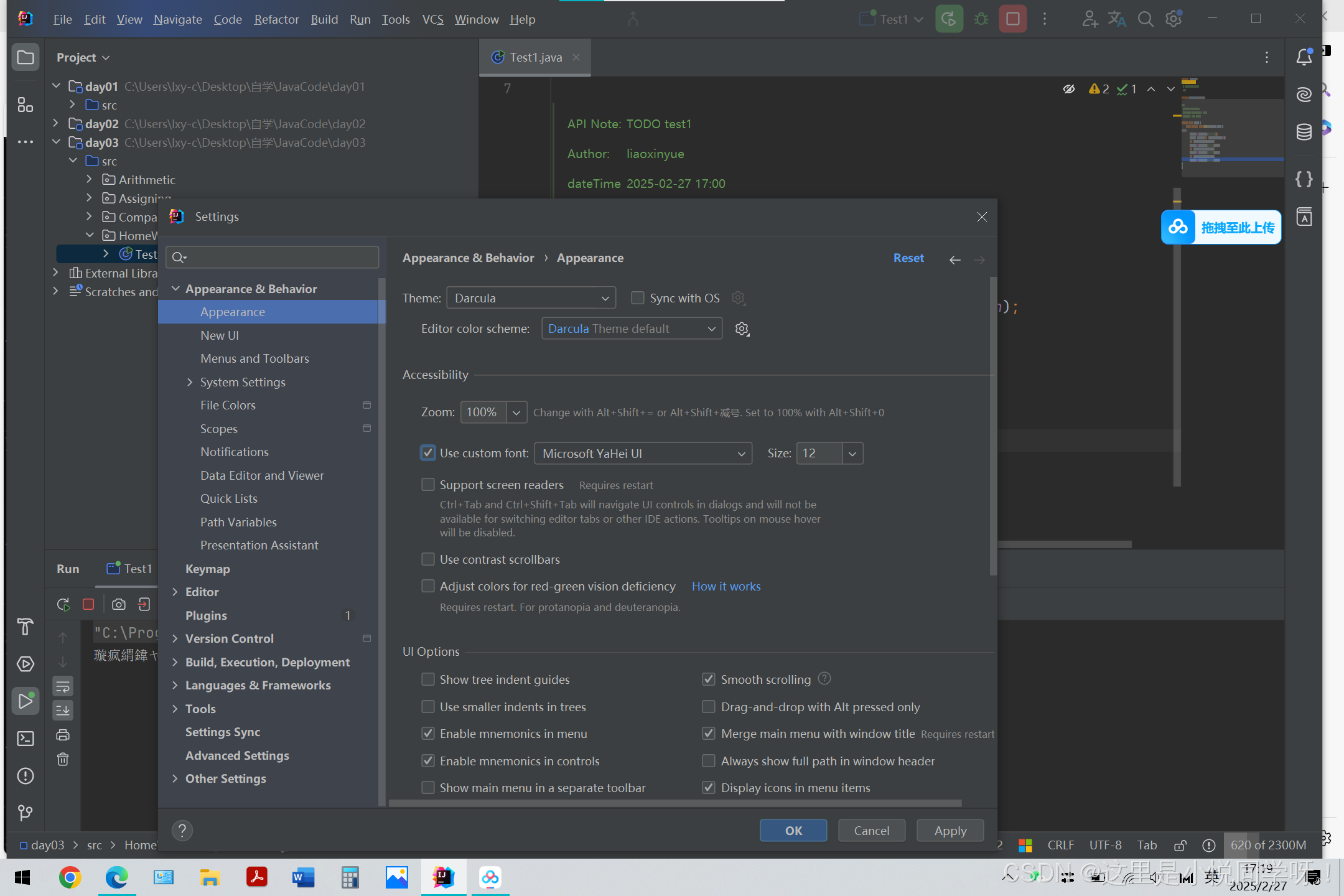The height and width of the screenshot is (896, 1344).
Task: Enable Support screen readers
Action: click(428, 485)
